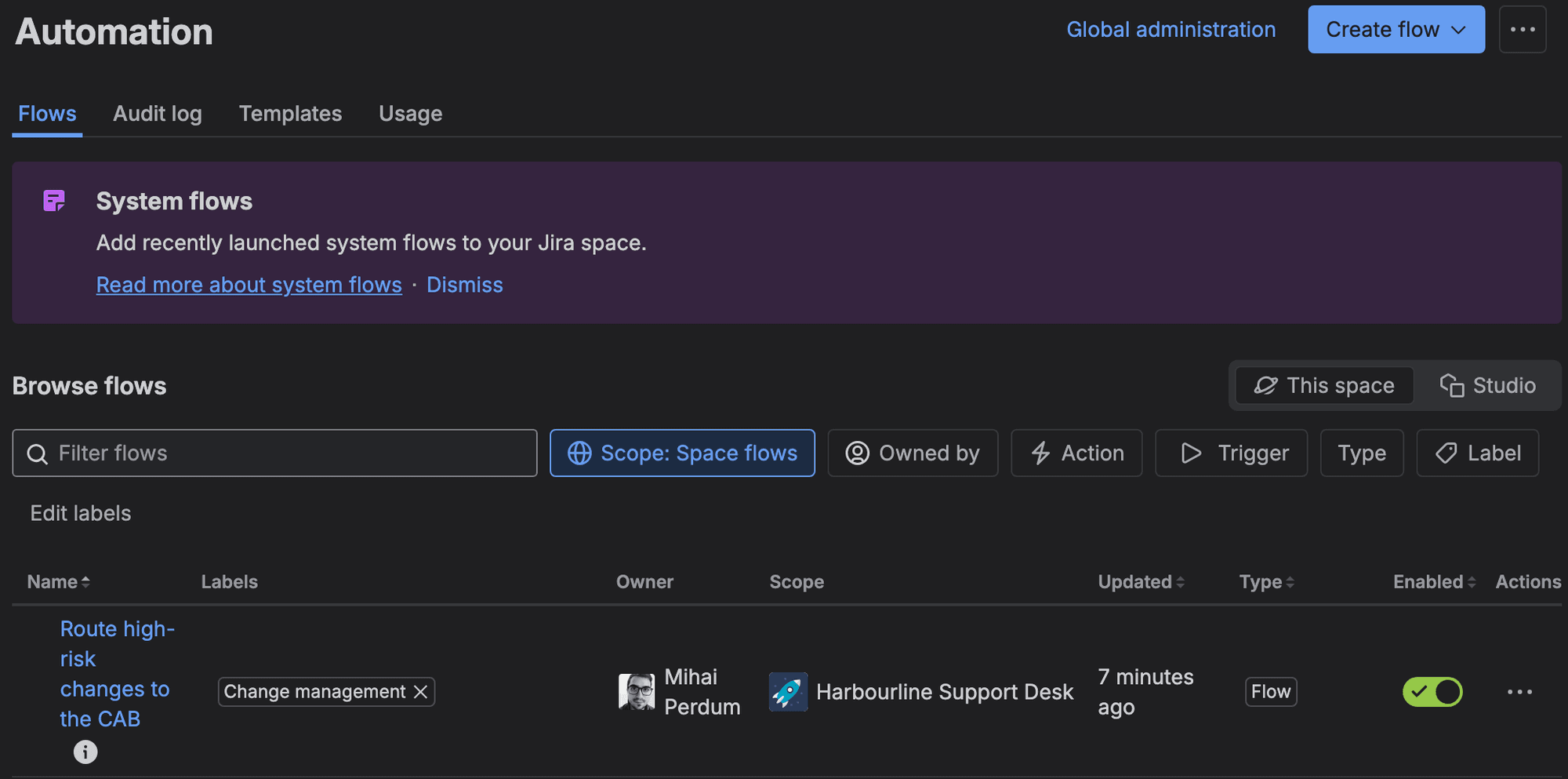
Task: Disable the Route high-risk changes flow toggle
Action: tap(1432, 692)
